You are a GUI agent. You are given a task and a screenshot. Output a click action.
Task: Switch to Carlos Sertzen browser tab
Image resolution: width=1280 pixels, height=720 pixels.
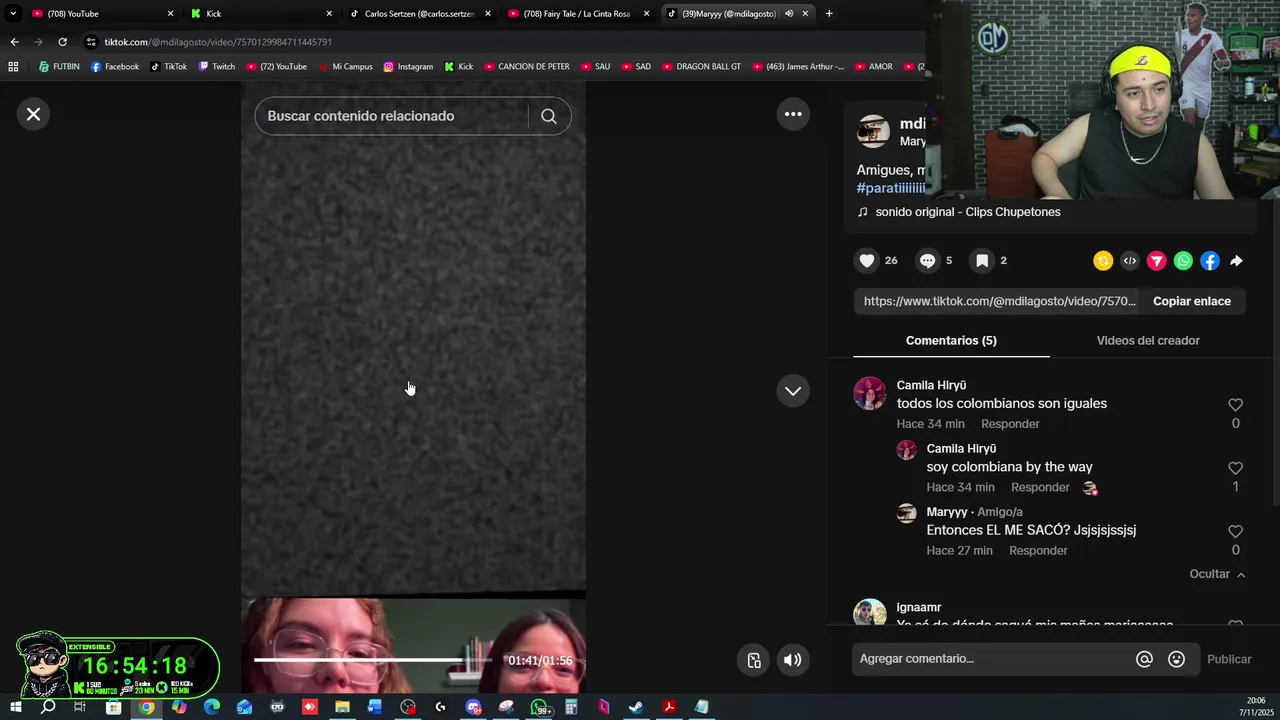click(419, 14)
